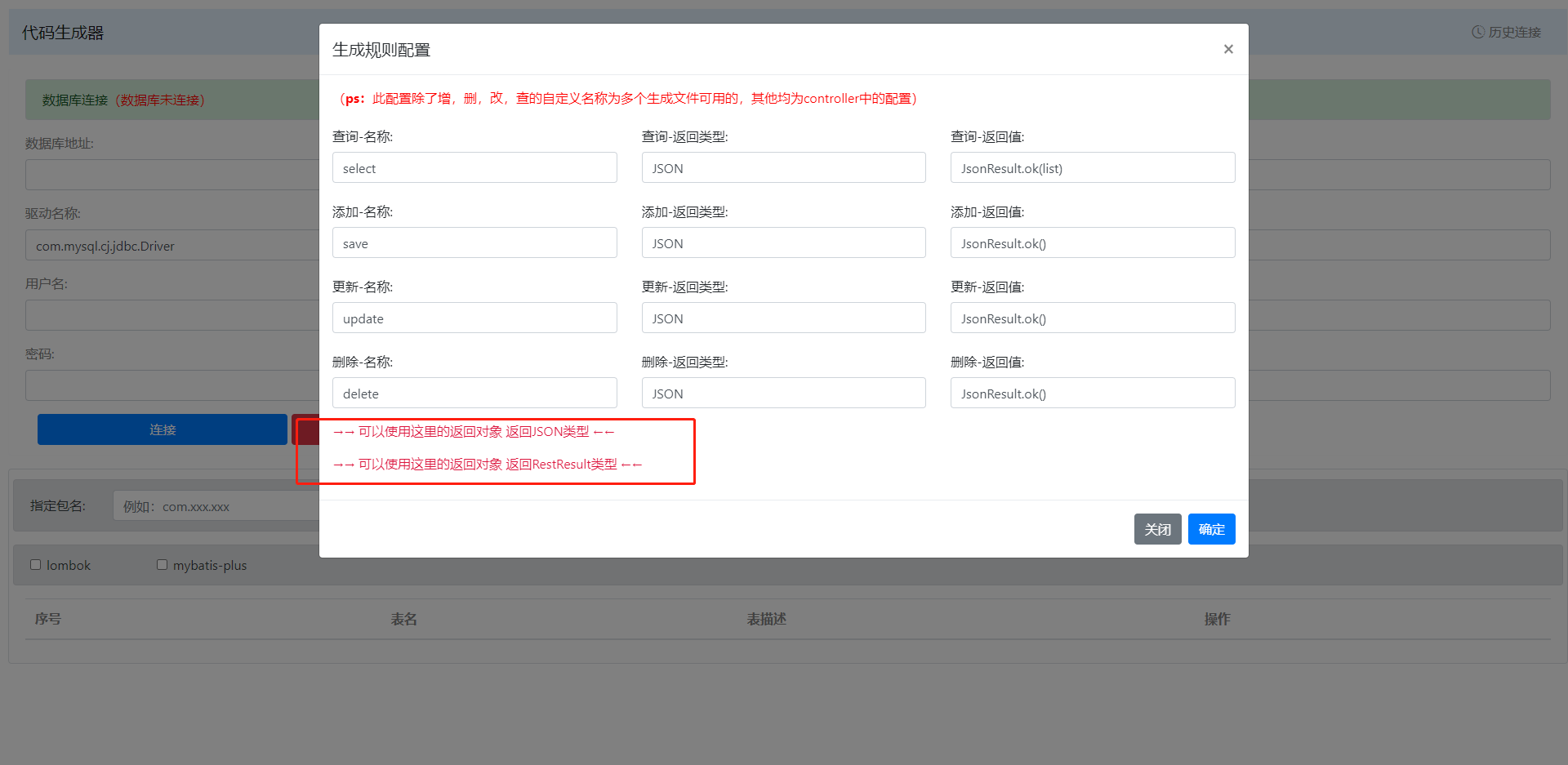Open 历史连接 clock icon link
Screen dimensions: 1568x765
pyautogui.click(x=1506, y=32)
